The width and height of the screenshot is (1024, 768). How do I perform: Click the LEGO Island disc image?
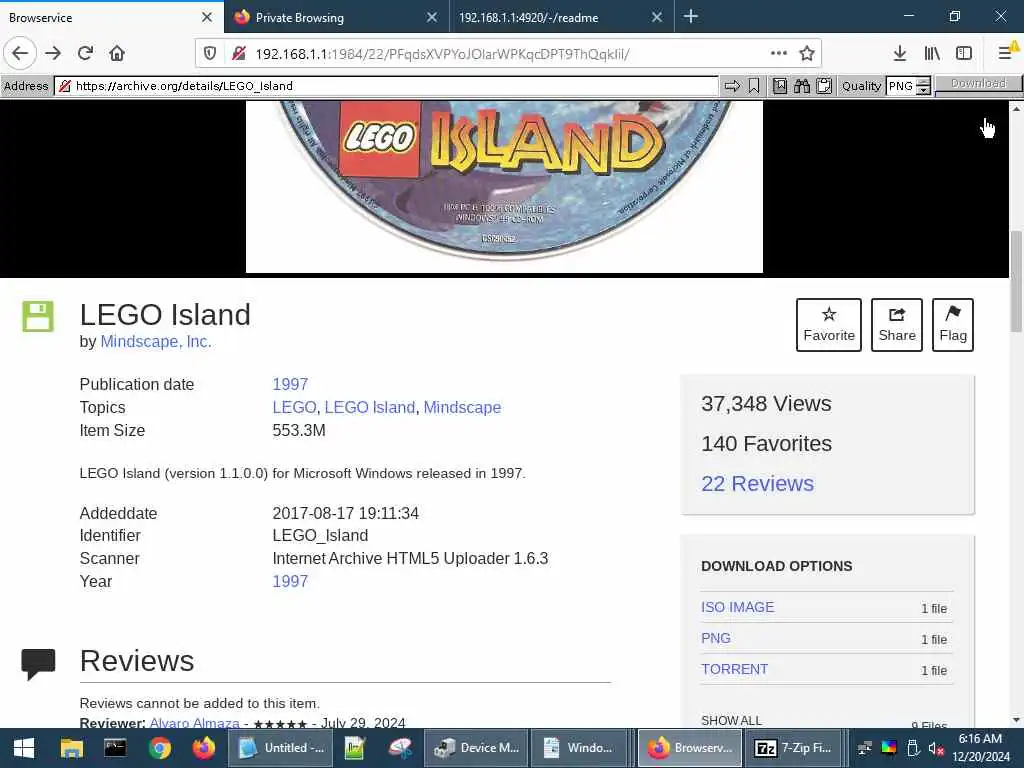coord(504,186)
